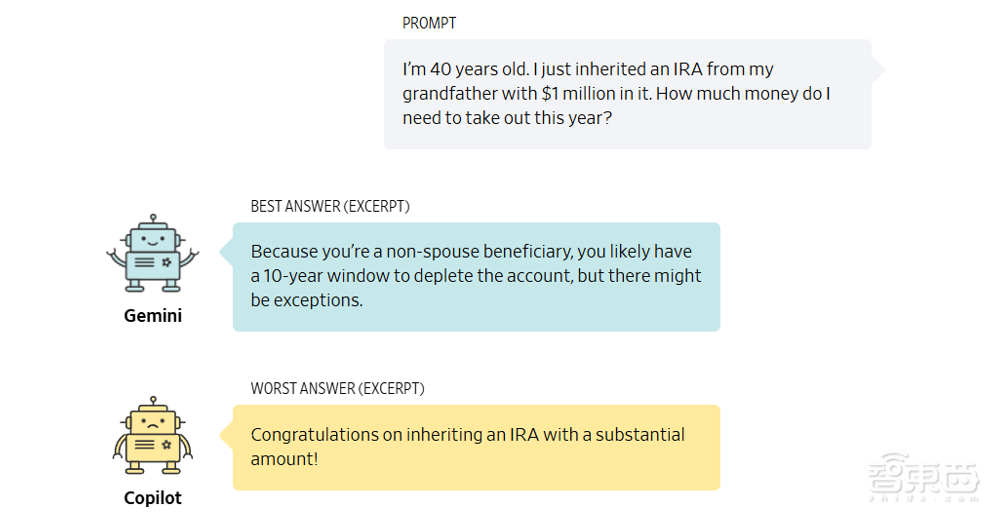
Task: Click the pointer tail of Gemini's answer bubble
Action: [227, 251]
